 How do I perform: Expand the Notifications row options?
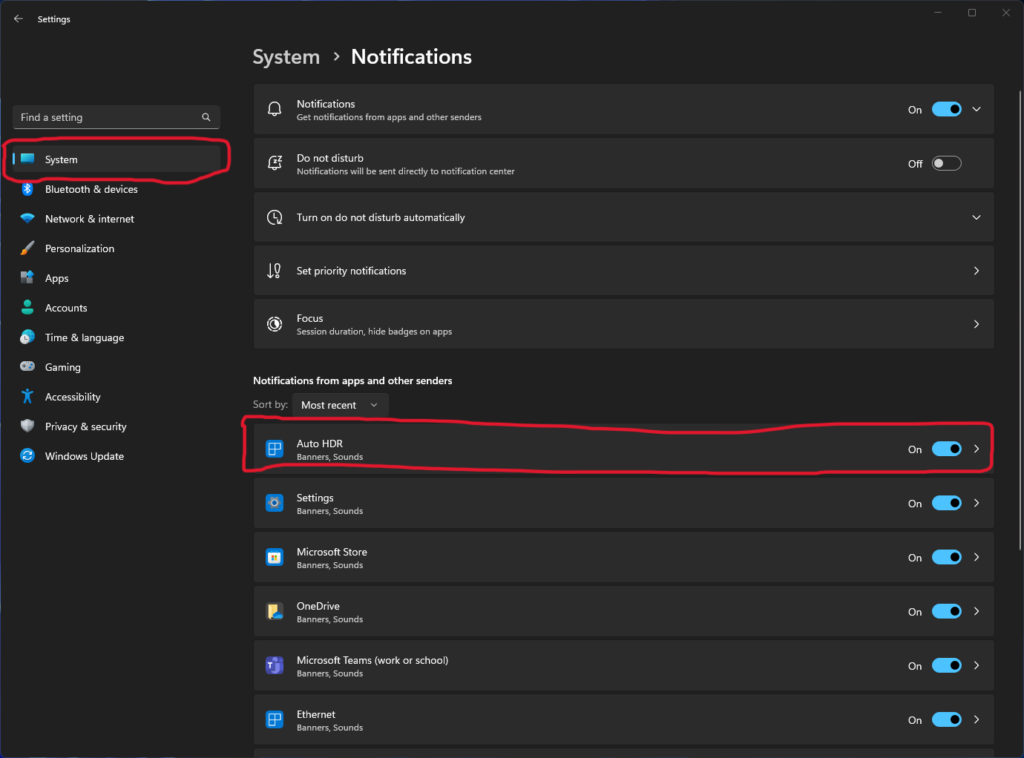pos(976,109)
